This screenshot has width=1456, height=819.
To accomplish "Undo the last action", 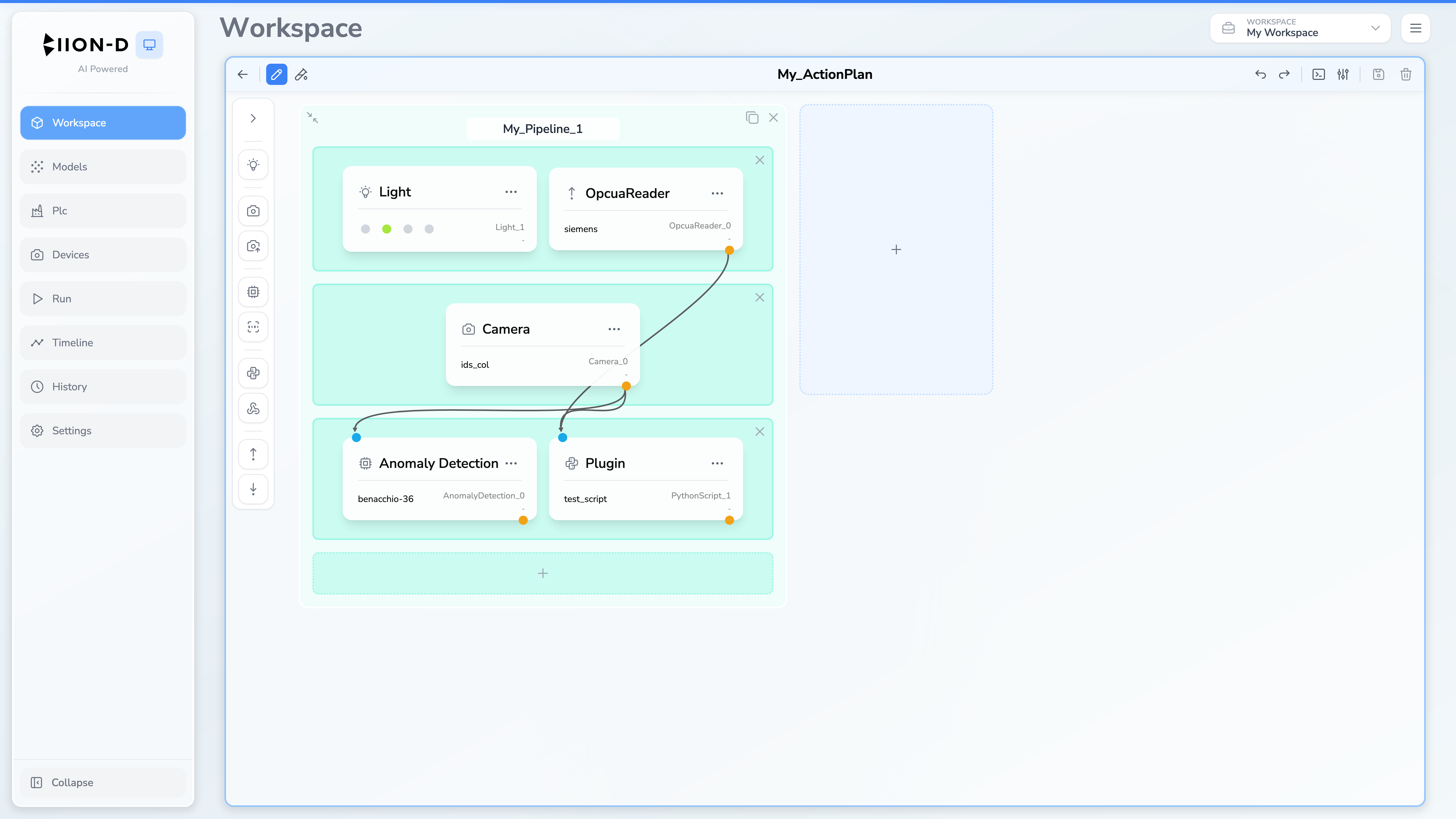I will click(x=1260, y=75).
